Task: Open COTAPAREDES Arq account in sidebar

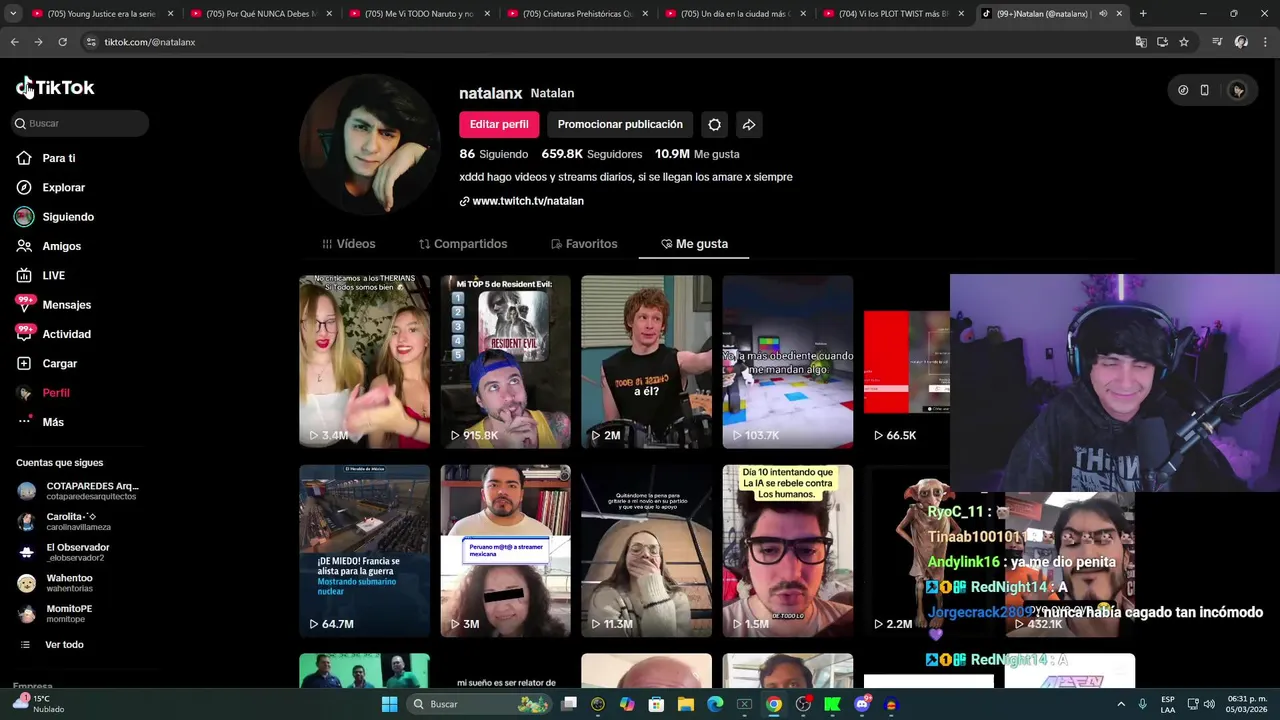Action: point(80,491)
